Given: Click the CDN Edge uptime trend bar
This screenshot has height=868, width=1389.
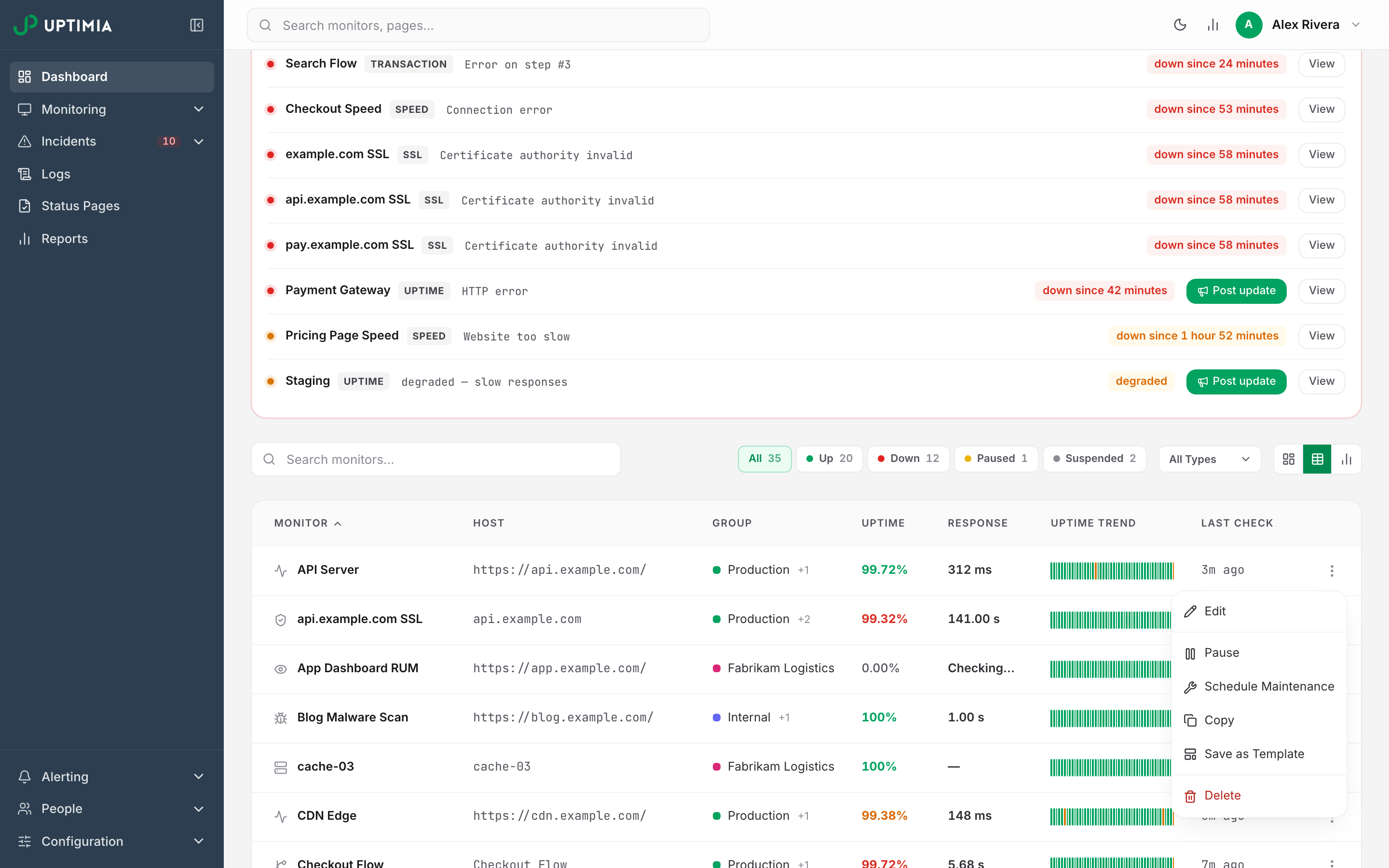Looking at the screenshot, I should 1112,817.
